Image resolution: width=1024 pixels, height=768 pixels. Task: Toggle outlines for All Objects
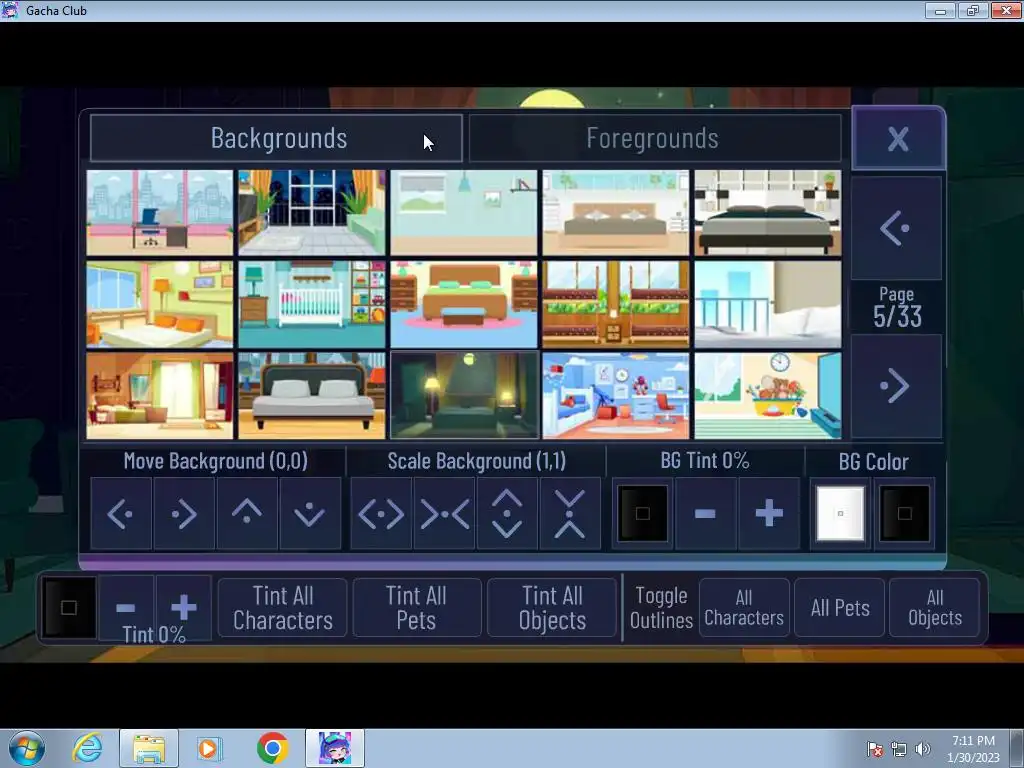pos(935,608)
